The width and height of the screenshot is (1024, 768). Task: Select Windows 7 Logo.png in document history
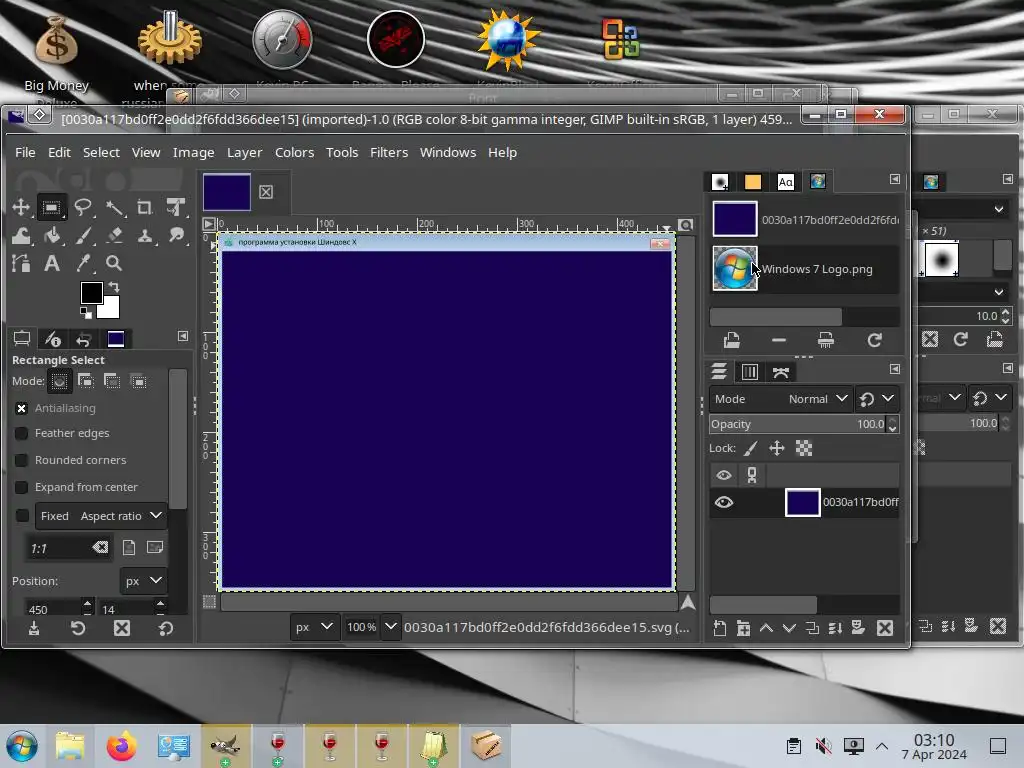[805, 269]
